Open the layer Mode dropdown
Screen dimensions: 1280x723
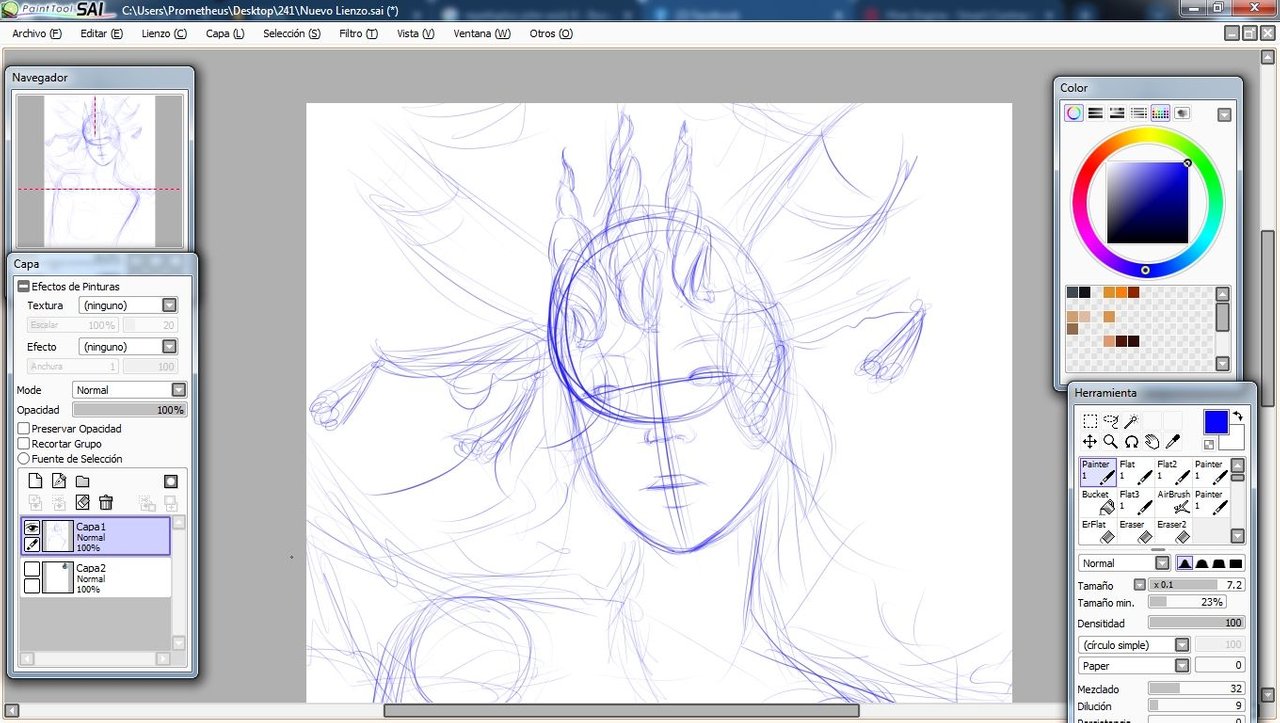tap(129, 390)
